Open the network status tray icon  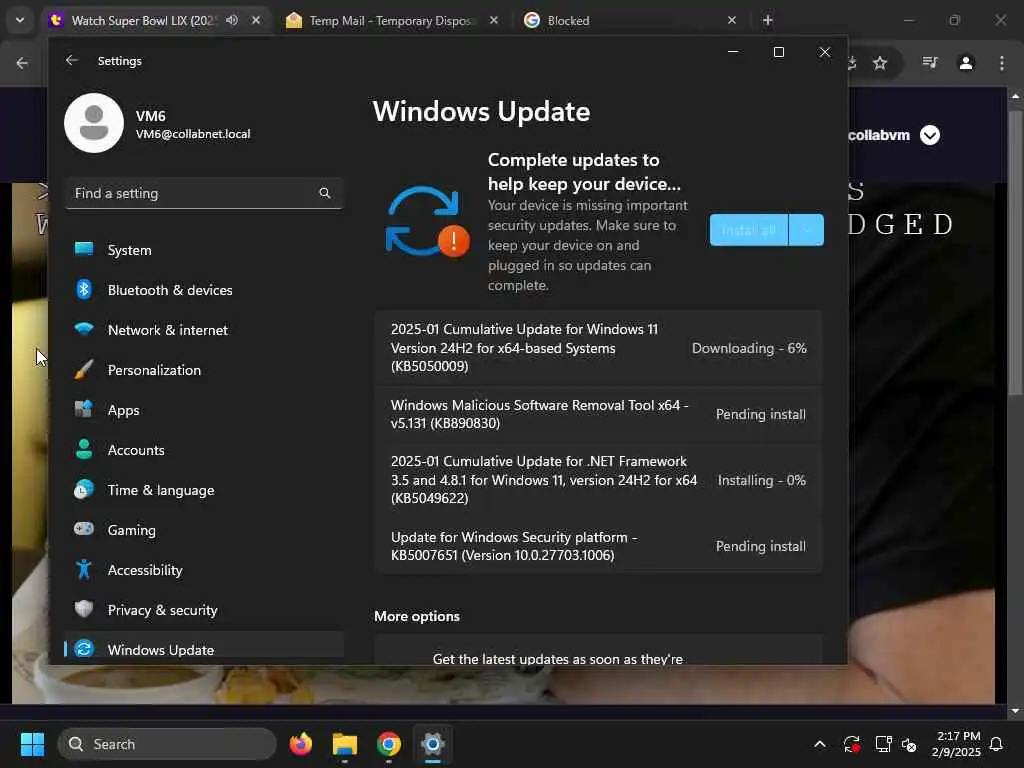(x=883, y=744)
